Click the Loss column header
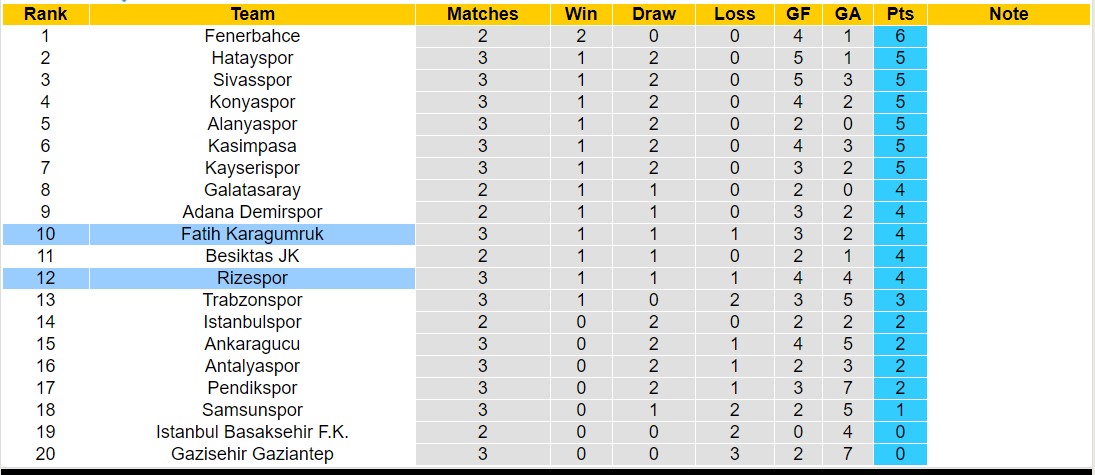 [x=735, y=14]
